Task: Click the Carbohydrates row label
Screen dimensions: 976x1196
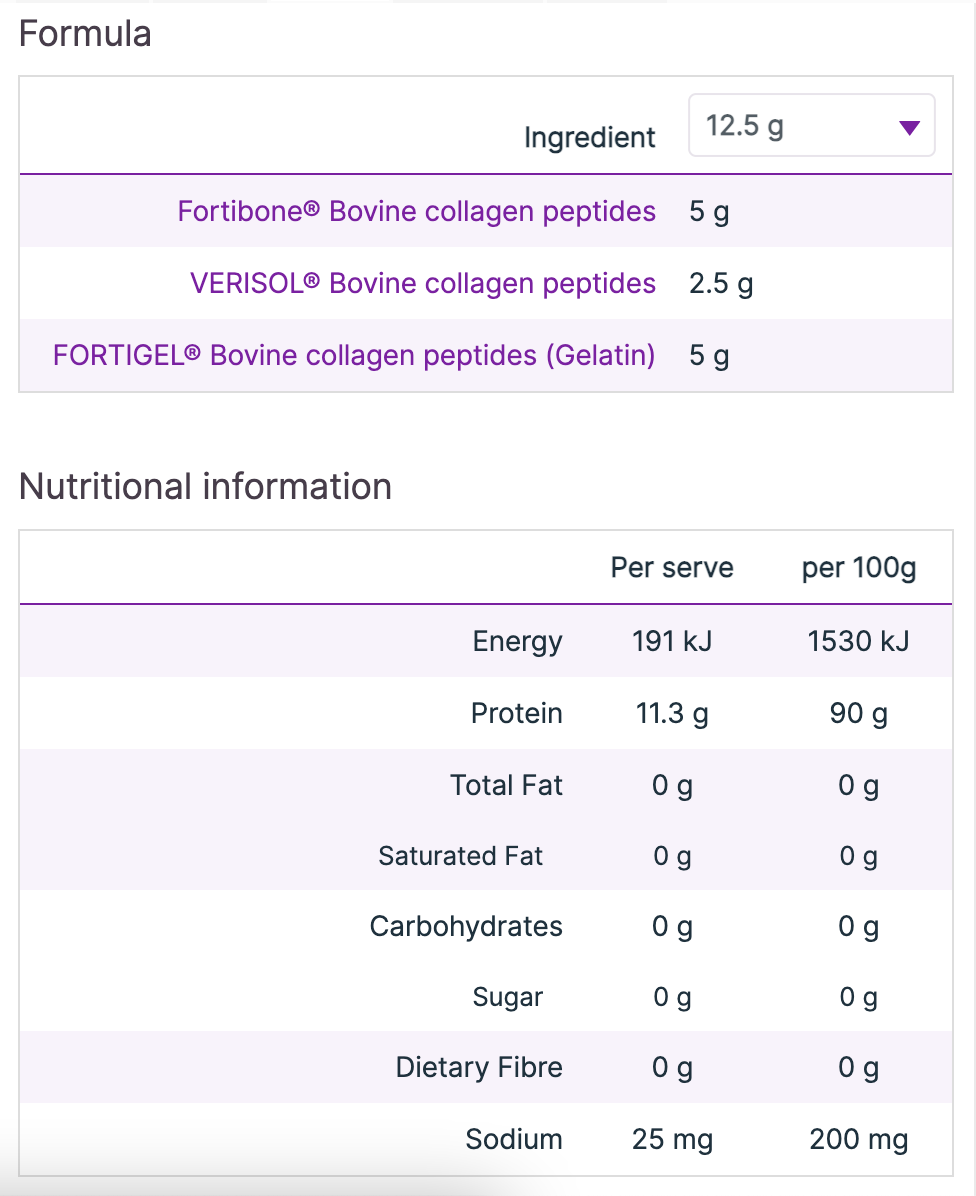Action: (x=466, y=926)
